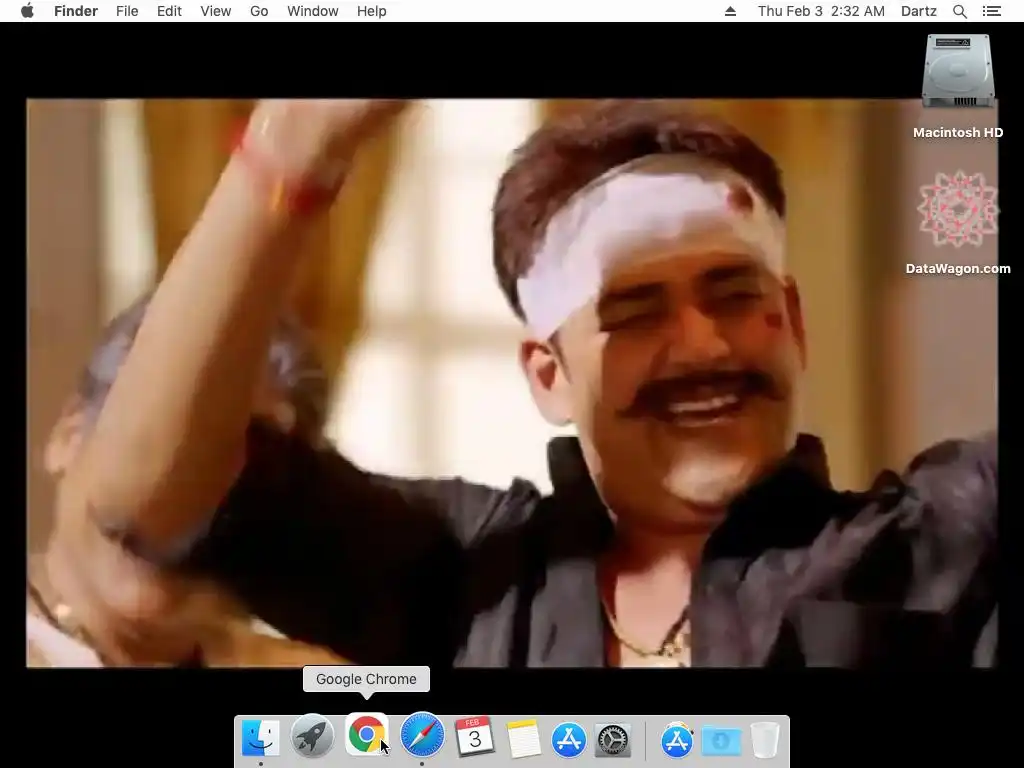Click the Macintosh HD label text
Viewport: 1024px width, 768px height.
(958, 133)
